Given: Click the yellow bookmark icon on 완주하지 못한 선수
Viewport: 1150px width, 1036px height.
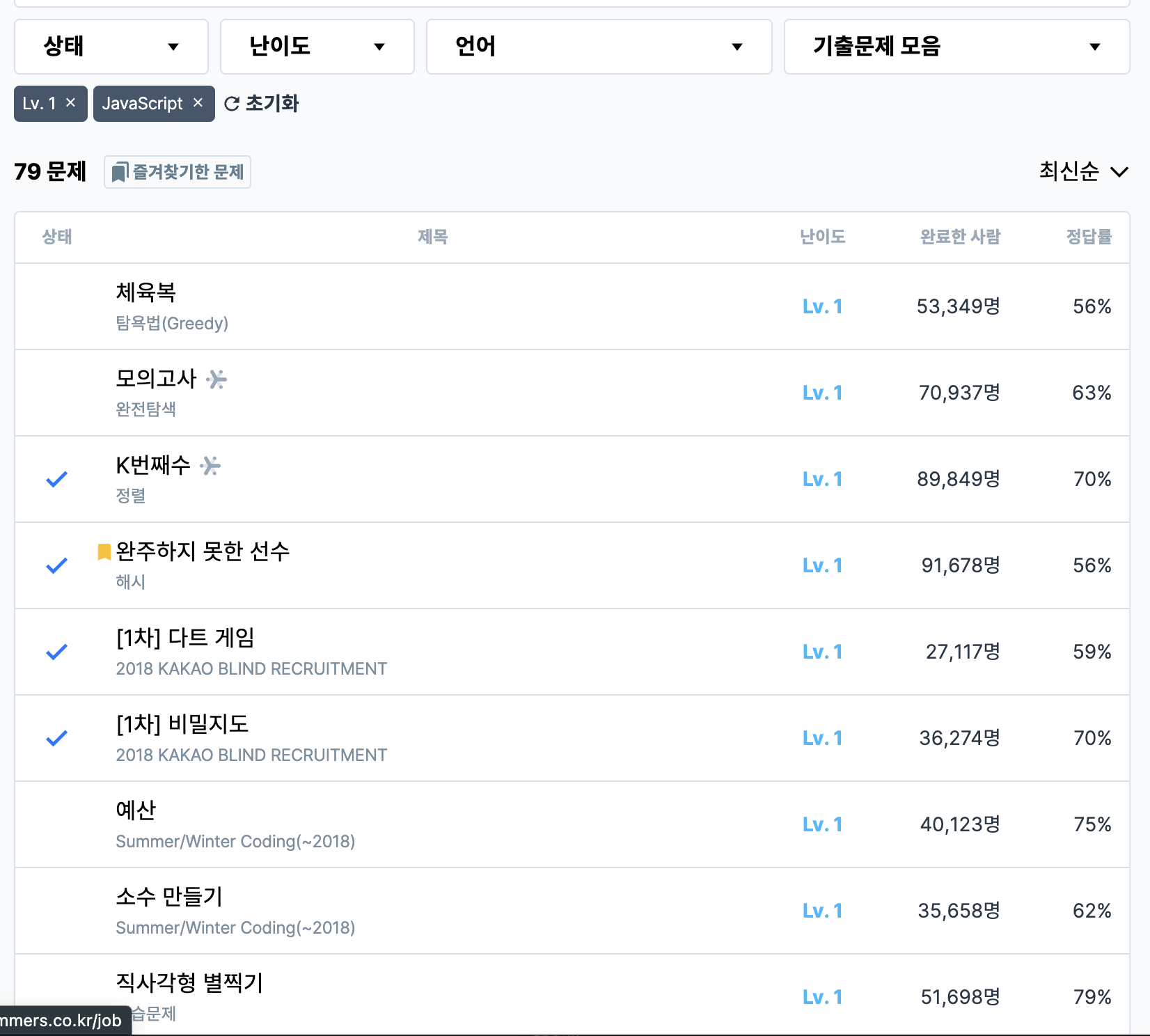Looking at the screenshot, I should click(x=104, y=551).
